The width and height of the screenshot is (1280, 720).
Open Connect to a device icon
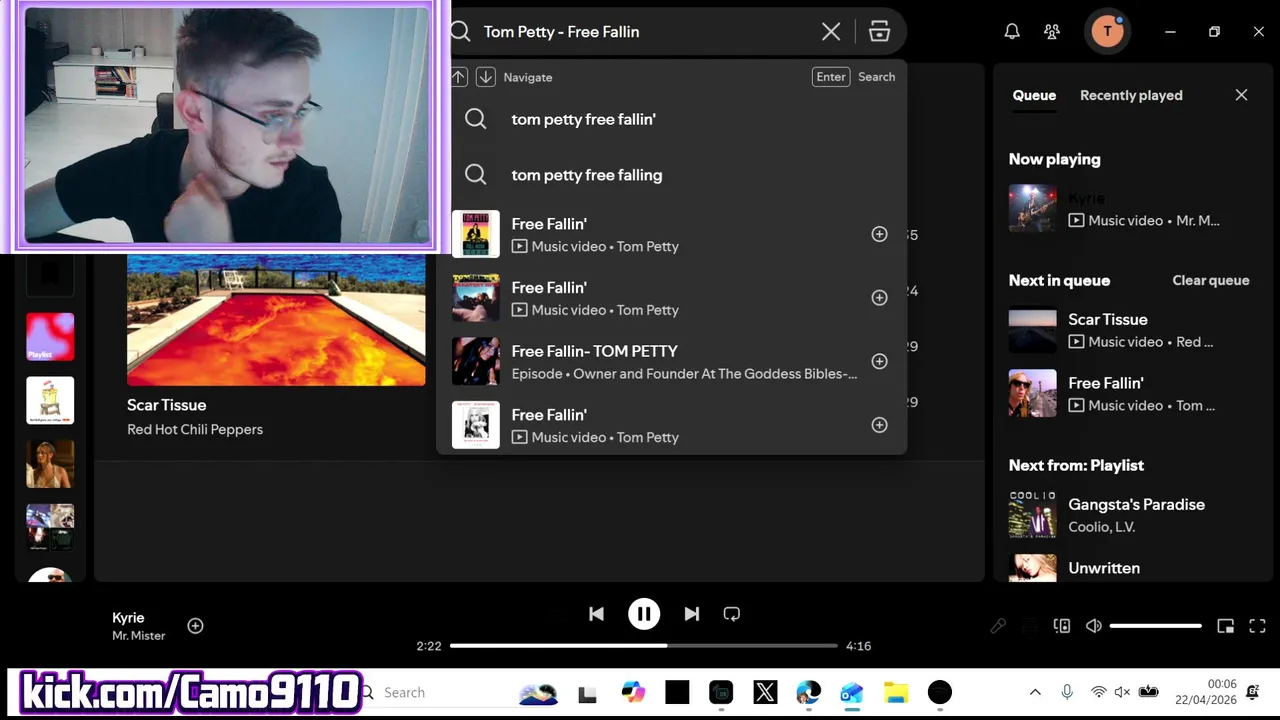click(x=1062, y=626)
